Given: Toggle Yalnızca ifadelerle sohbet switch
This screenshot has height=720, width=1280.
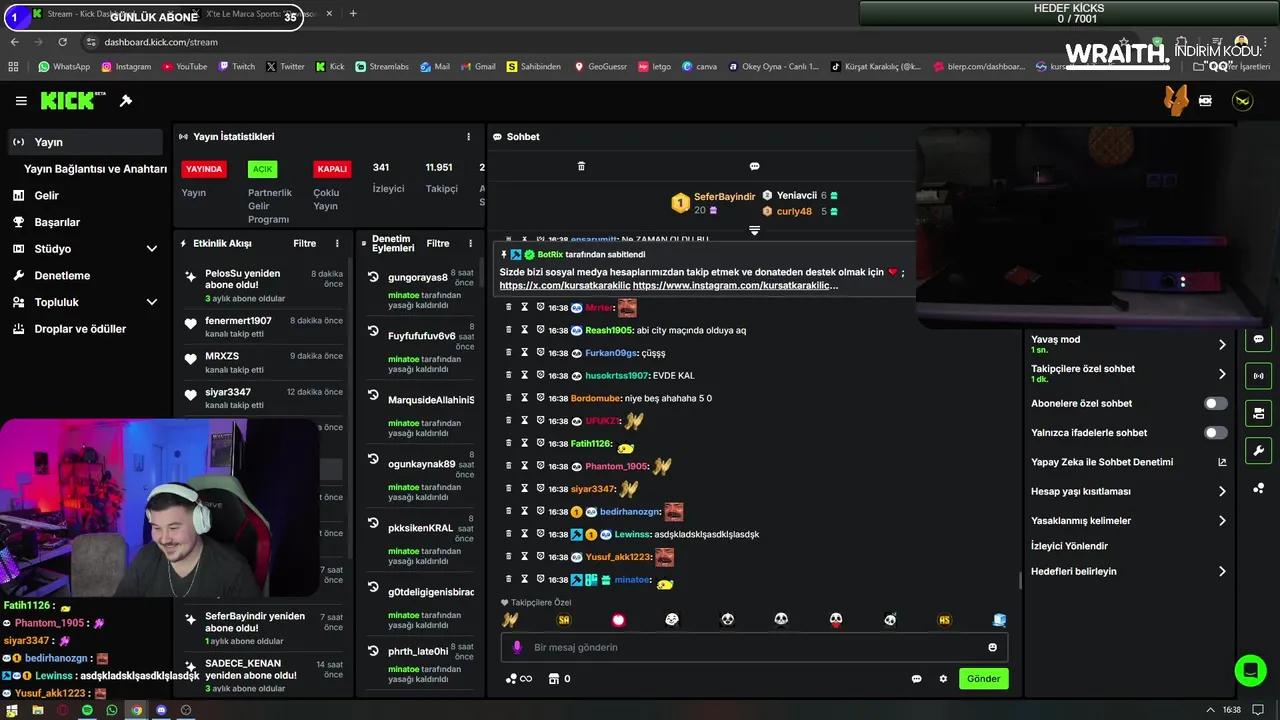Looking at the screenshot, I should pyautogui.click(x=1215, y=433).
